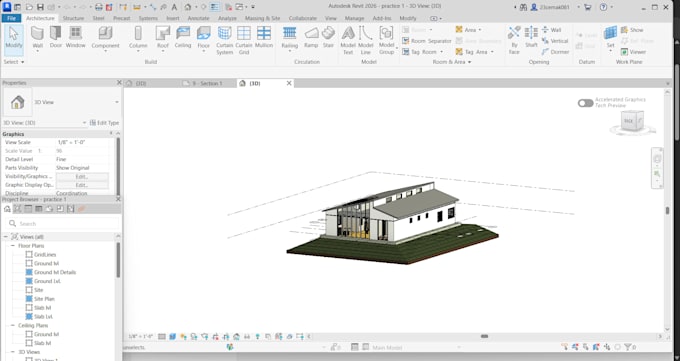Image resolution: width=680 pixels, height=361 pixels.
Task: Toggle detail level icon in view control bar
Action: 162,337
